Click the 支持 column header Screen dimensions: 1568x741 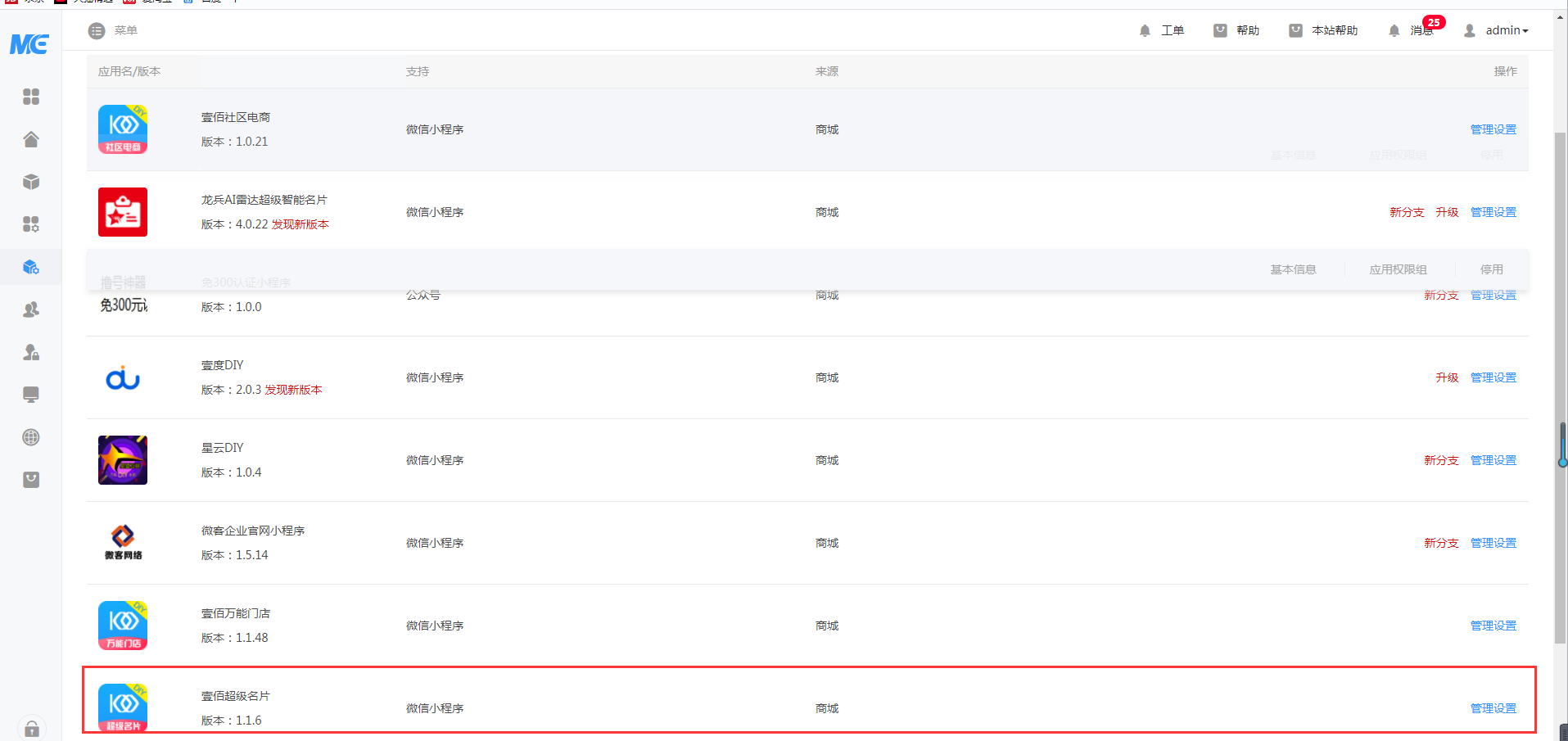(418, 71)
